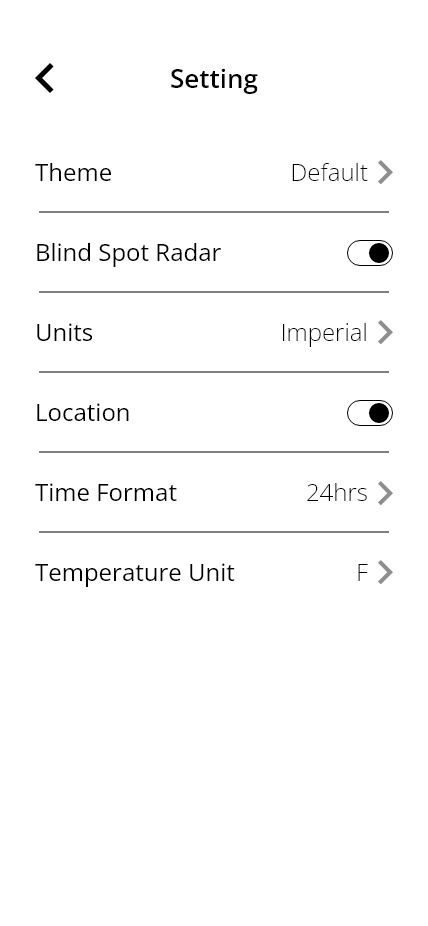Open the Units setting
This screenshot has width=428, height=926.
[x=214, y=332]
